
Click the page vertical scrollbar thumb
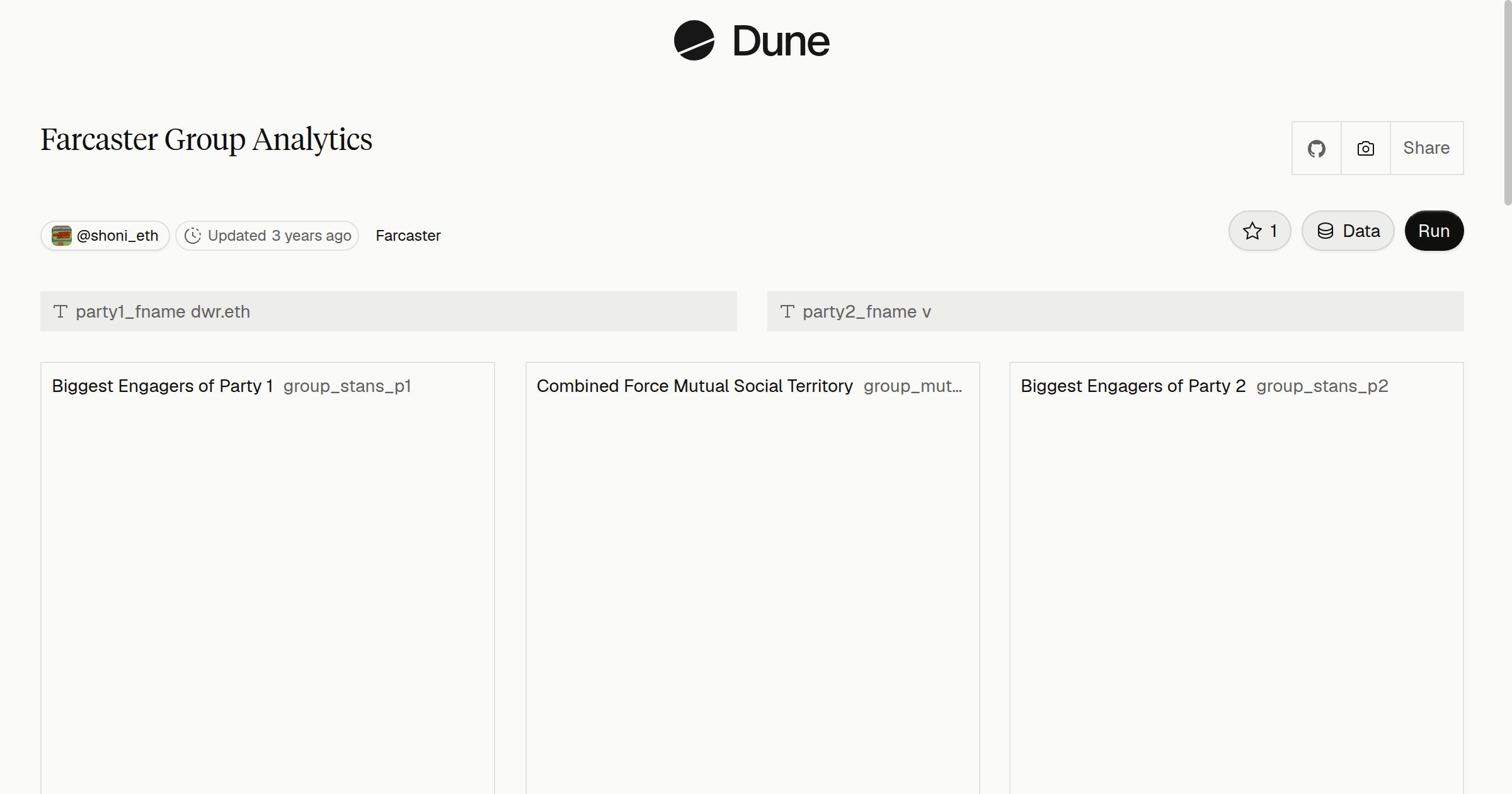tap(1508, 103)
